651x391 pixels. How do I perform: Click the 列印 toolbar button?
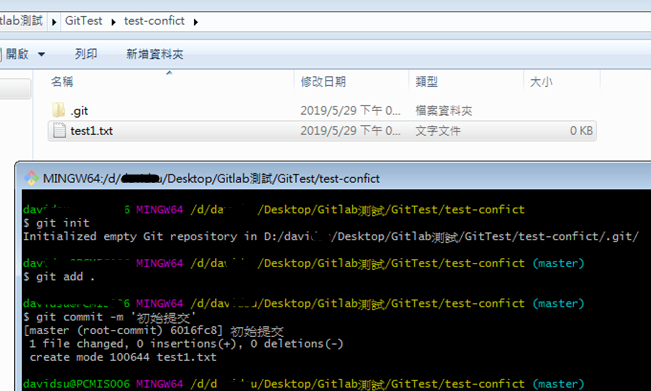(x=86, y=54)
